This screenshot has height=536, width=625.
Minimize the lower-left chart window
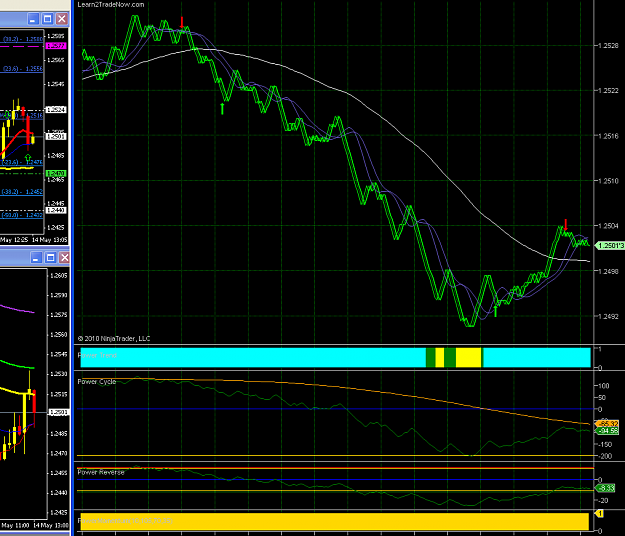[36, 258]
